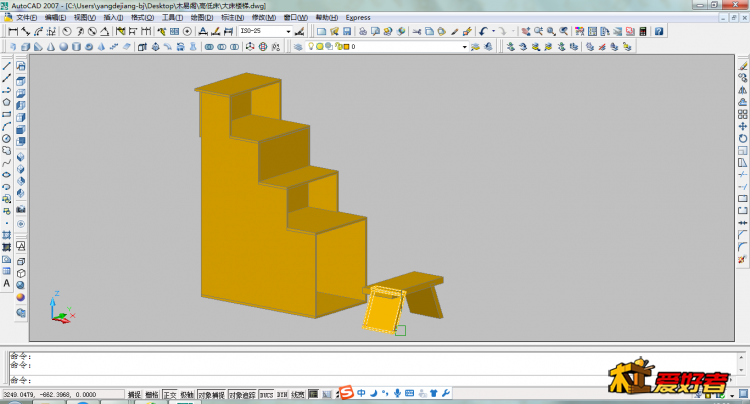750x404 pixels.
Task: Toggle 线宽 lineweight display
Action: tap(298, 394)
